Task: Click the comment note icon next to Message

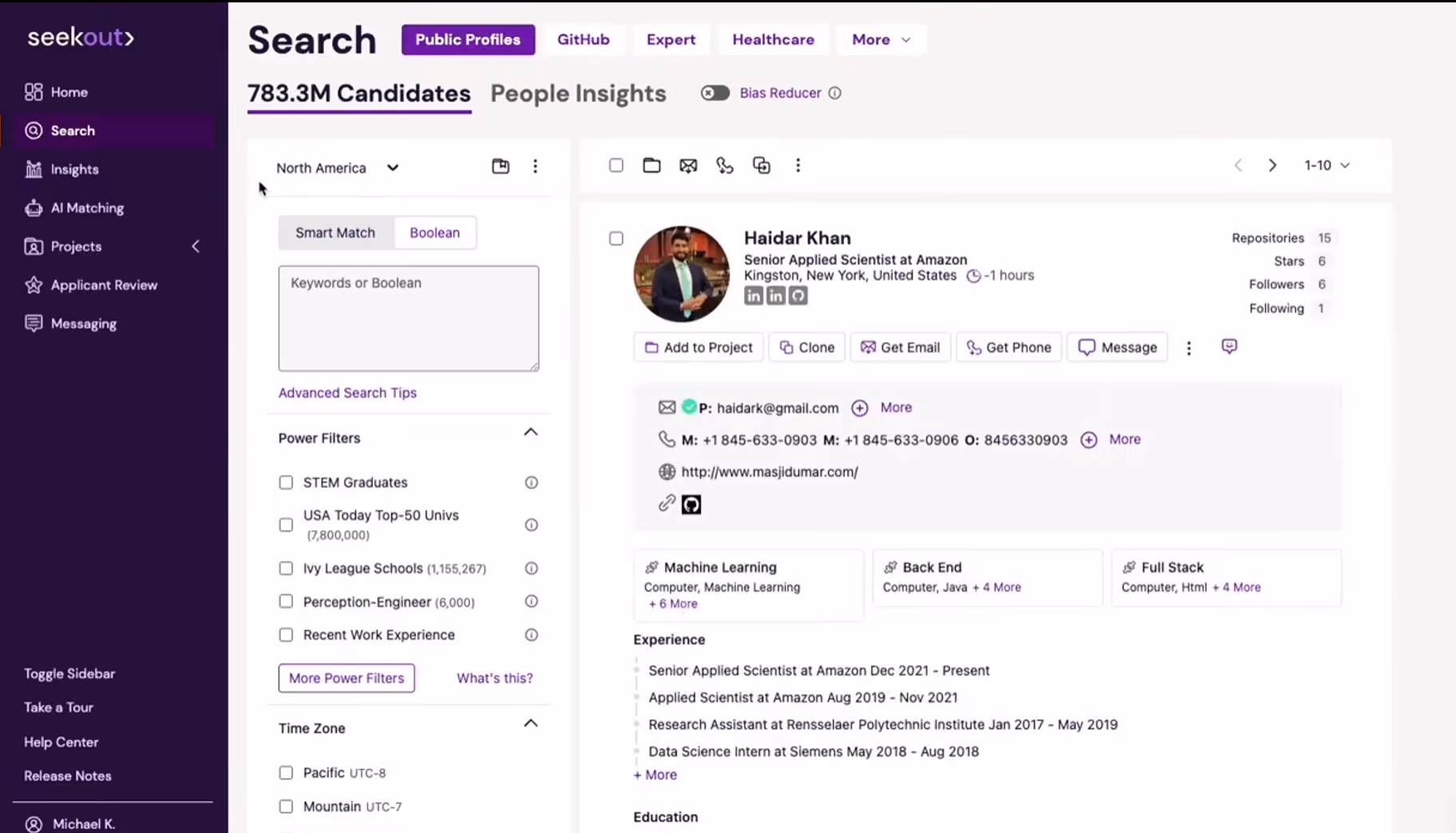Action: point(1229,347)
